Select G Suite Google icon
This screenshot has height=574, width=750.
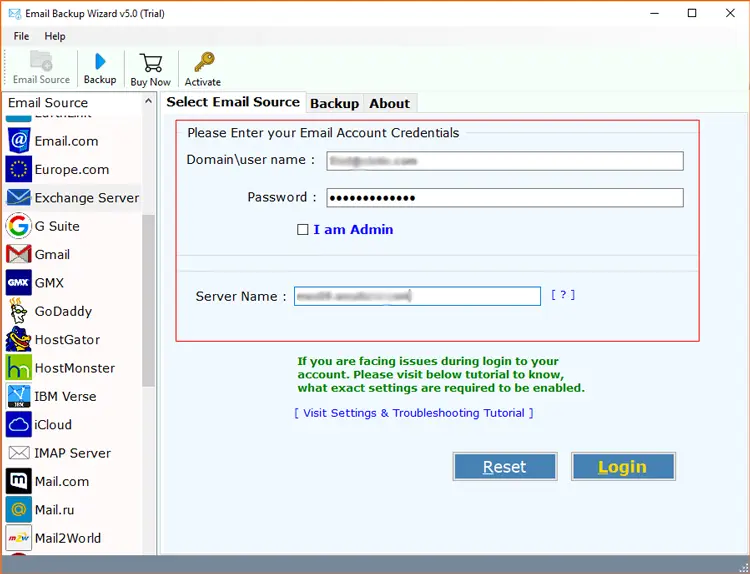point(19,226)
